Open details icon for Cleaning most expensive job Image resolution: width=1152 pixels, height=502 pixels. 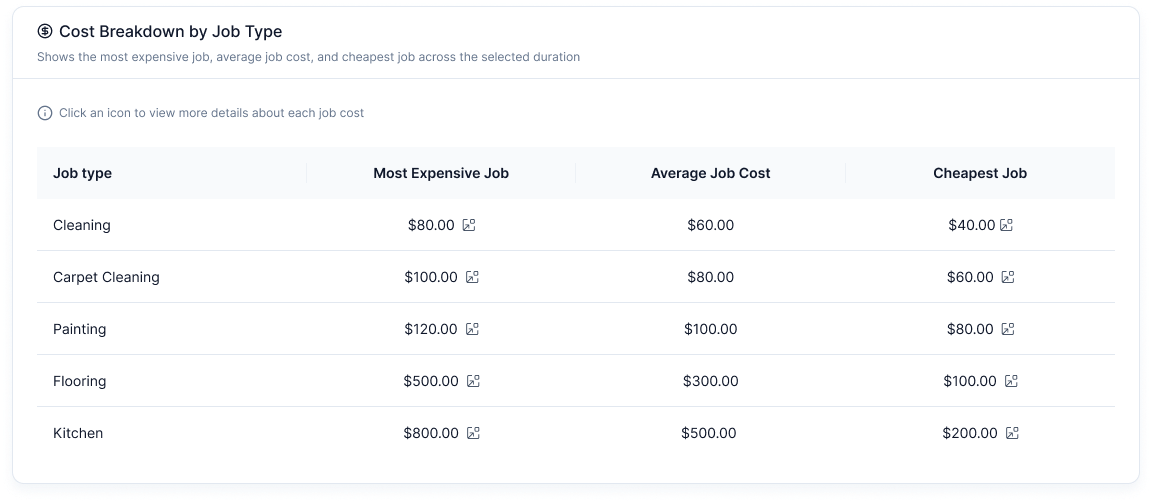coord(469,225)
